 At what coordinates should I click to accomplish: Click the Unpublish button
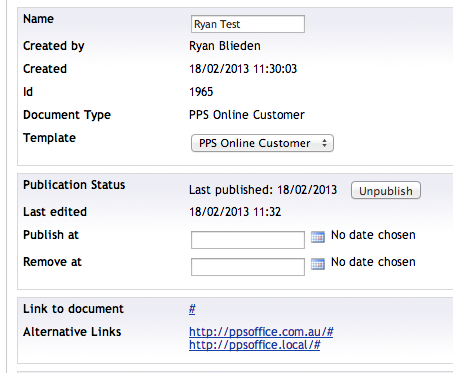pyautogui.click(x=386, y=191)
